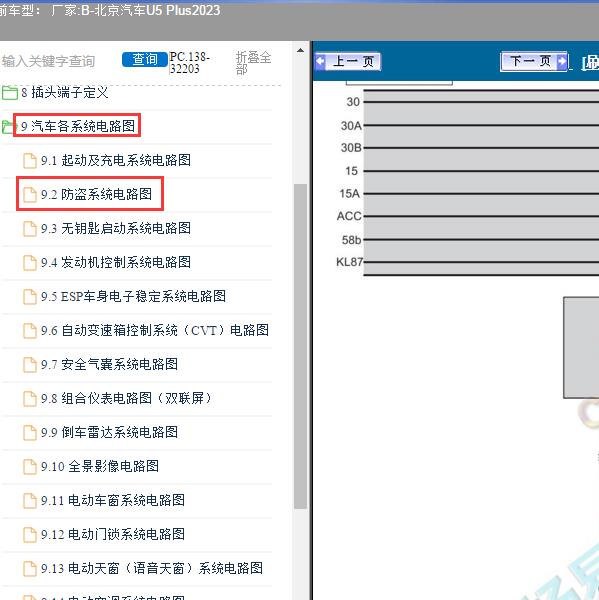Open 9.8 组合仪表电路图（双联屏）
The image size is (599, 600).
pos(126,398)
